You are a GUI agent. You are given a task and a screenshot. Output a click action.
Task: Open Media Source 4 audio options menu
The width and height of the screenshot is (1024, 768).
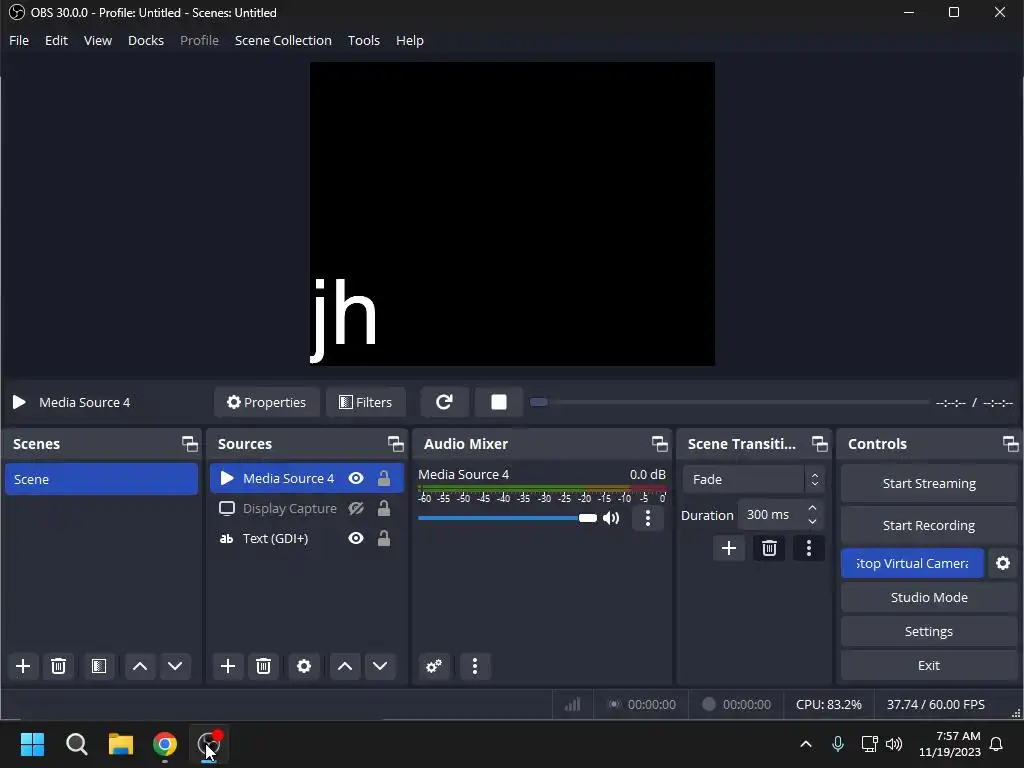click(647, 518)
